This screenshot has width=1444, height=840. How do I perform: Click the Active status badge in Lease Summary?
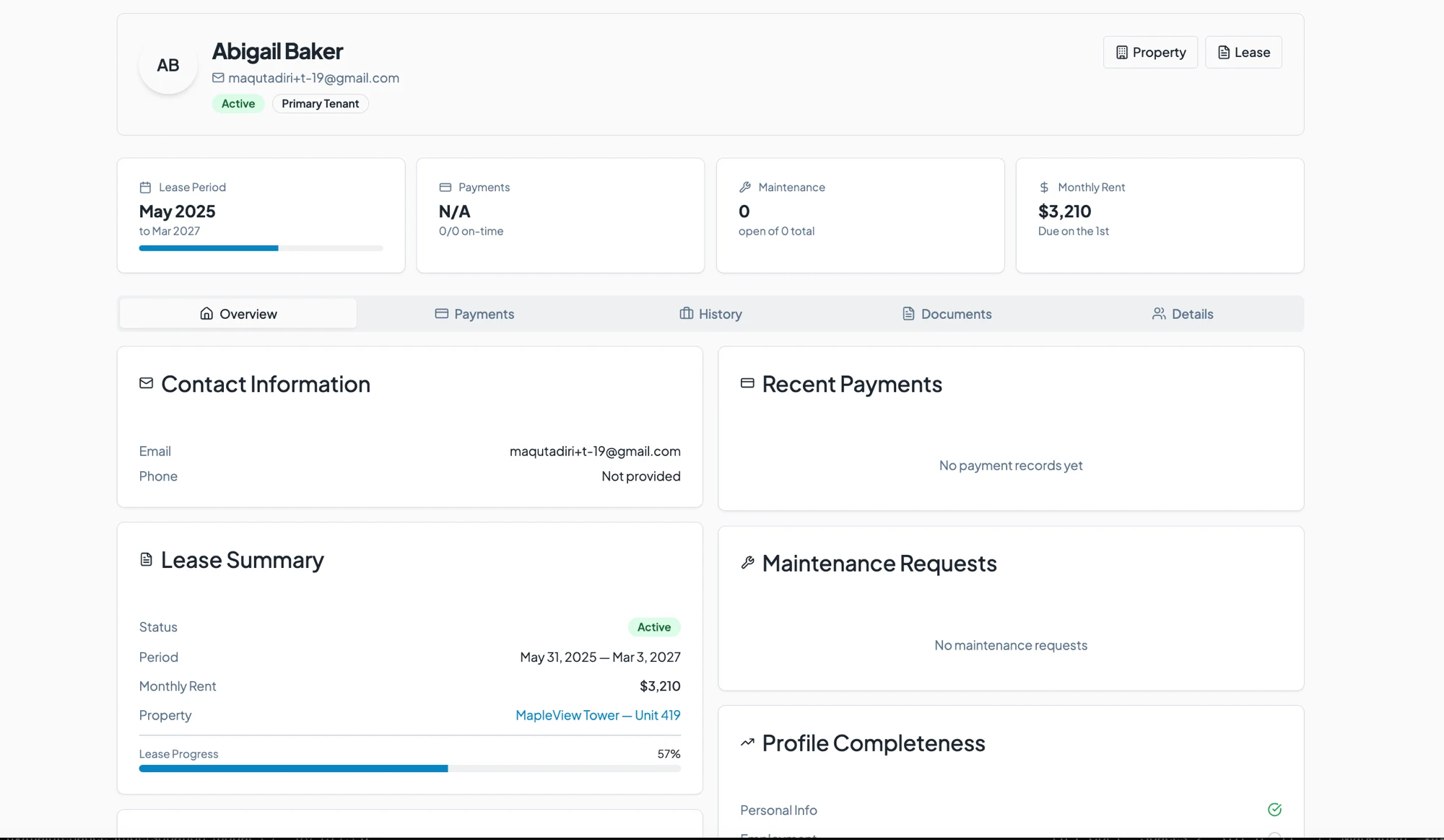654,627
